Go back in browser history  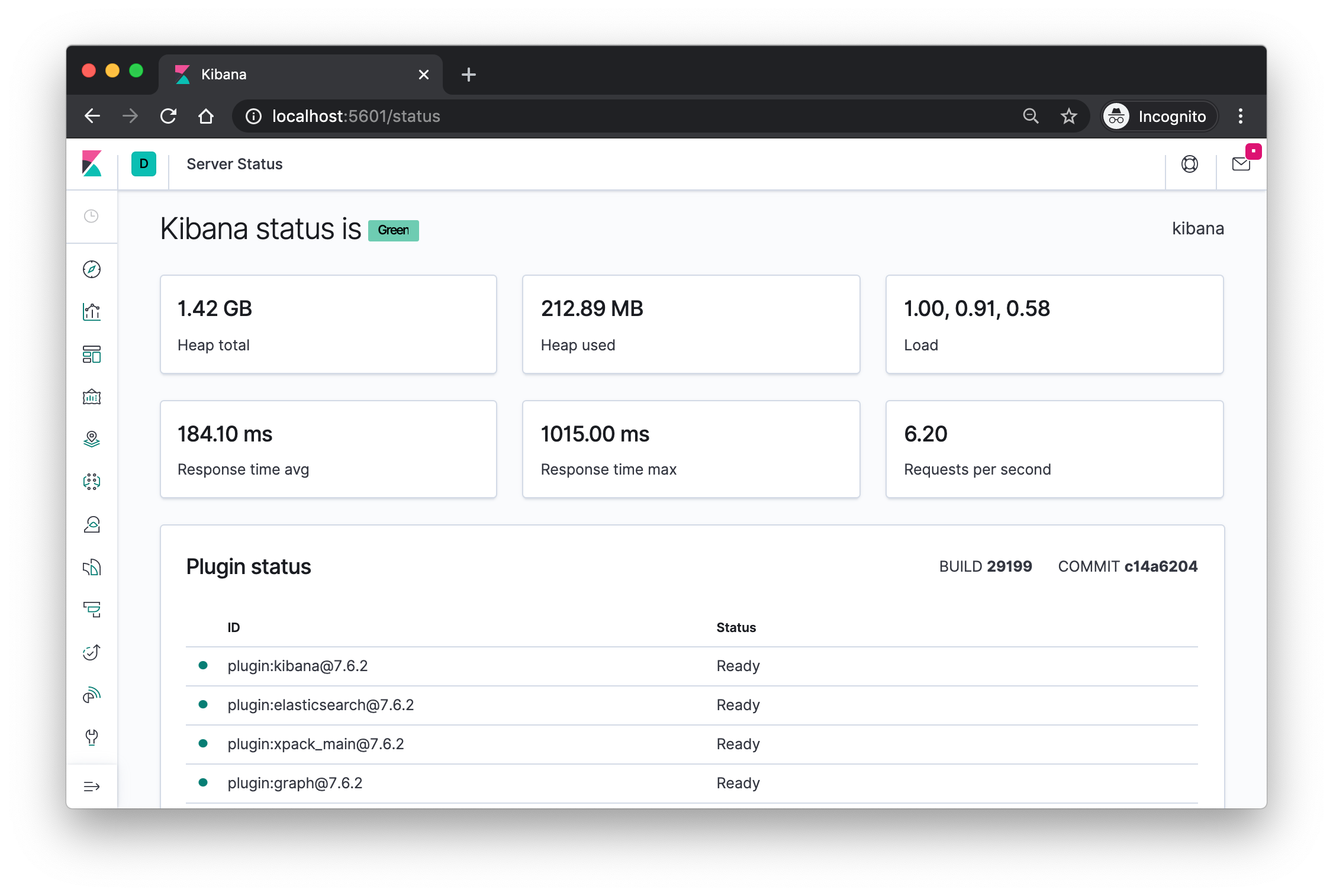pyautogui.click(x=92, y=116)
